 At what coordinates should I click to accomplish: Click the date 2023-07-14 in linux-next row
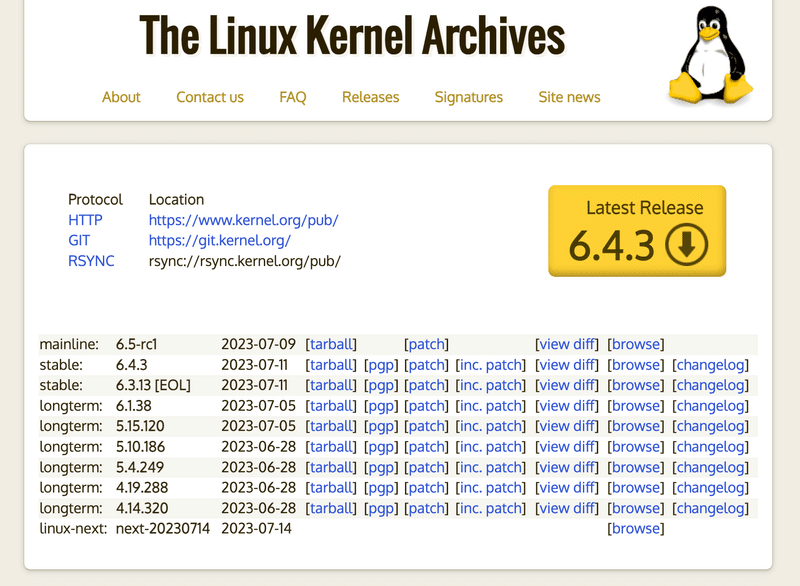coord(256,528)
